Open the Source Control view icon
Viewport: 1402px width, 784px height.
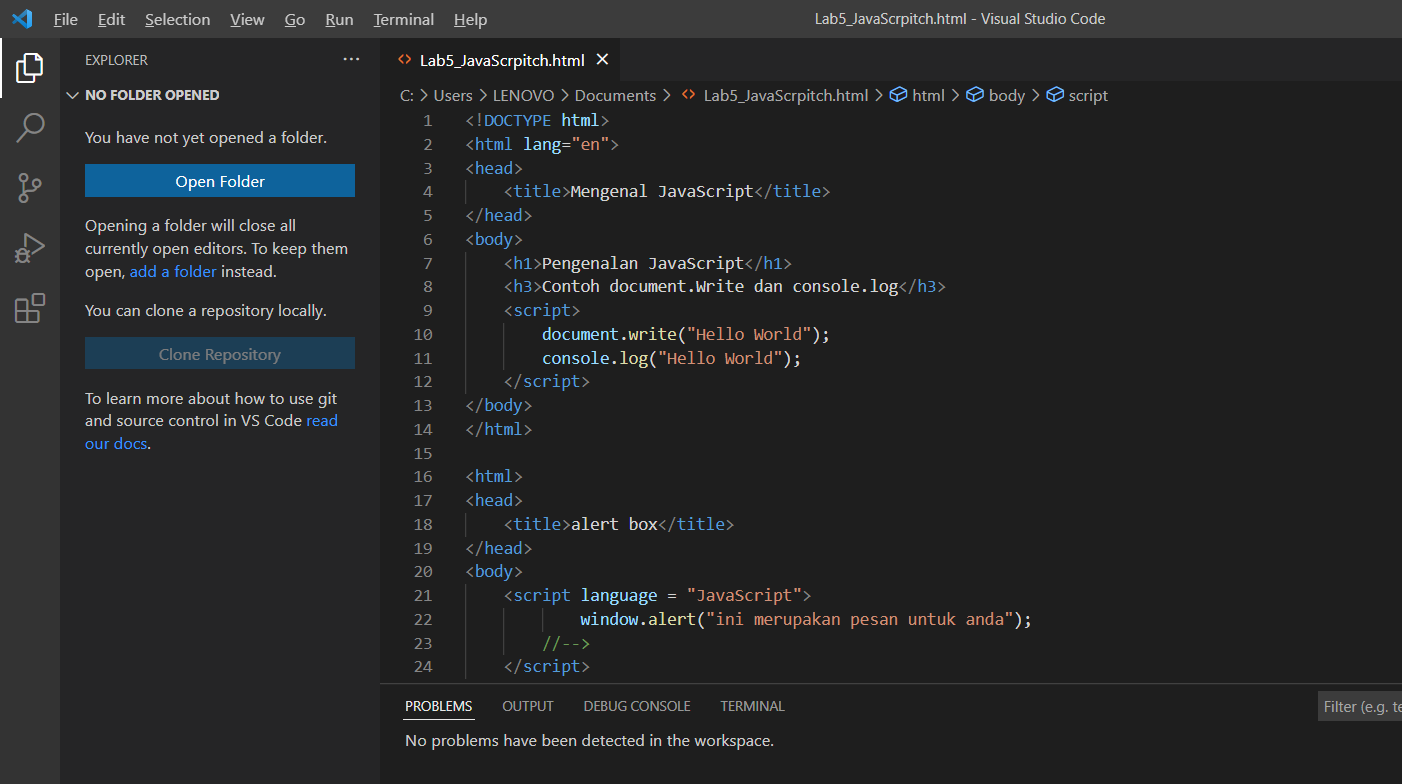click(29, 188)
